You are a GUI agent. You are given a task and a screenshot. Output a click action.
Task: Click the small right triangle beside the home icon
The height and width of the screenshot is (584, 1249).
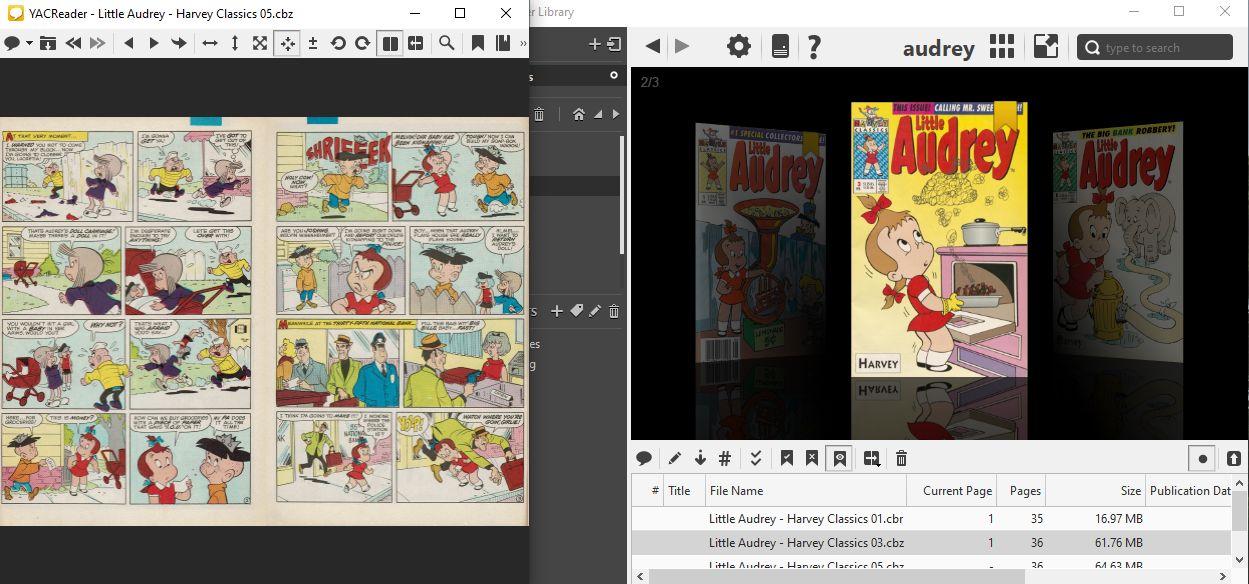[615, 114]
